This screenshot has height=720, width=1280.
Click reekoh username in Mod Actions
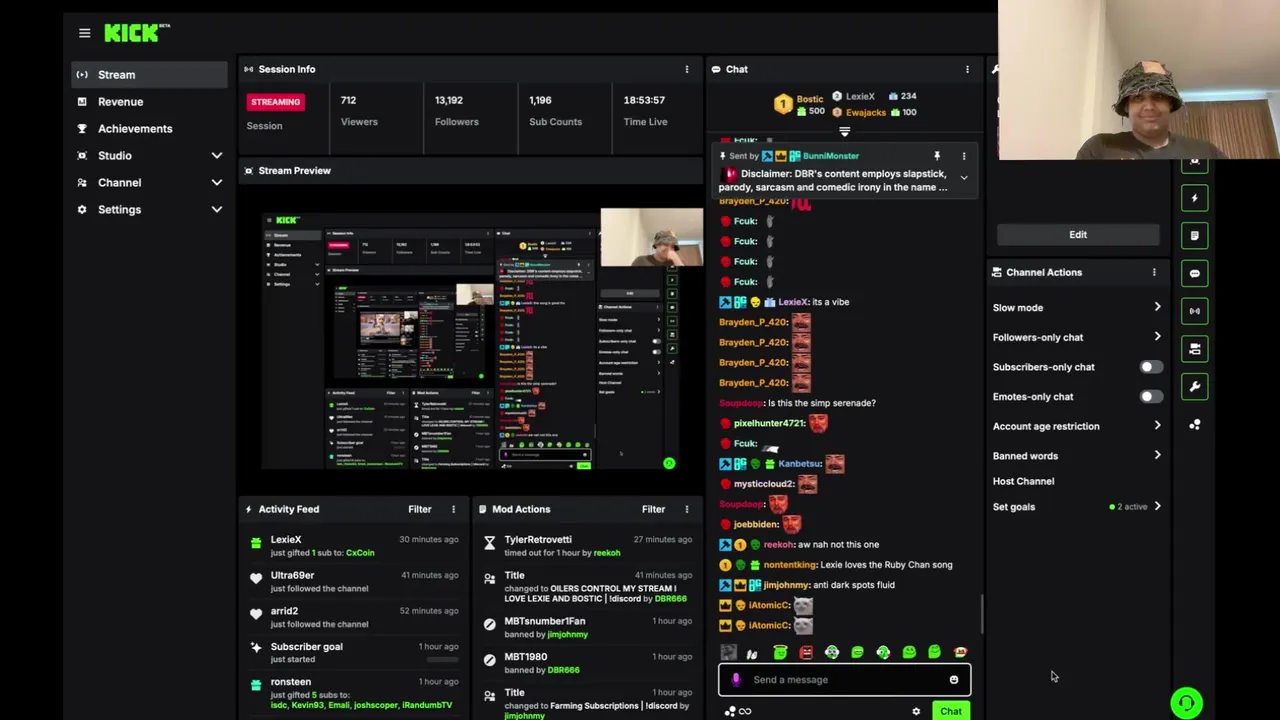607,553
